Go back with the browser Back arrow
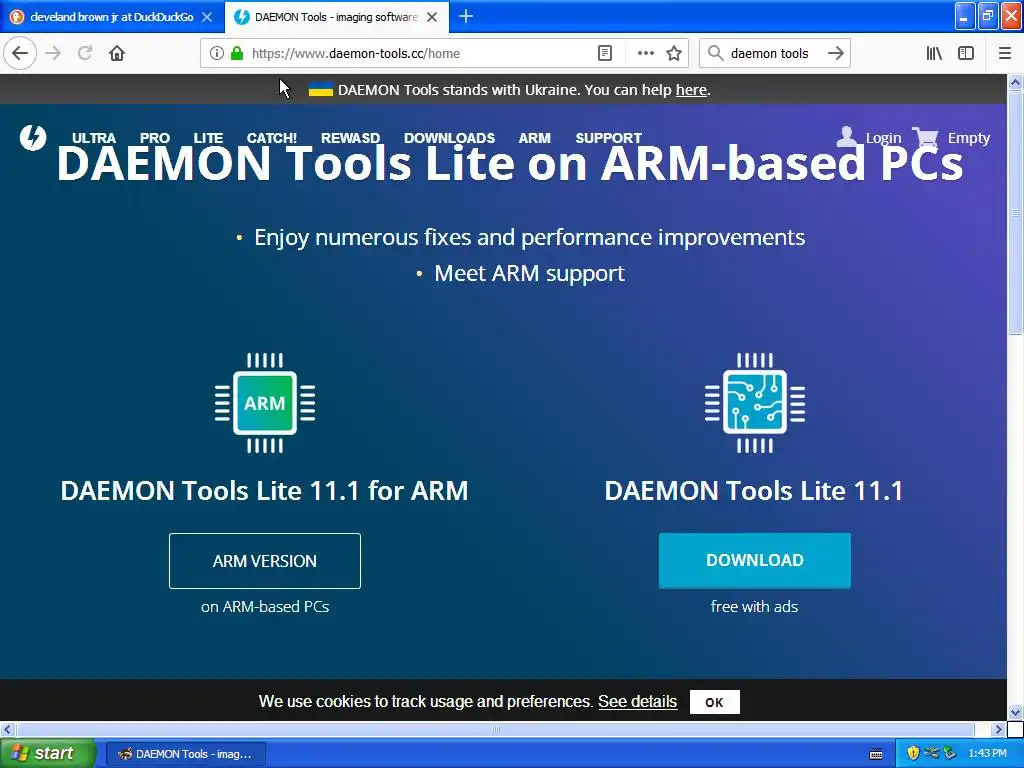This screenshot has height=768, width=1024. tap(20, 54)
